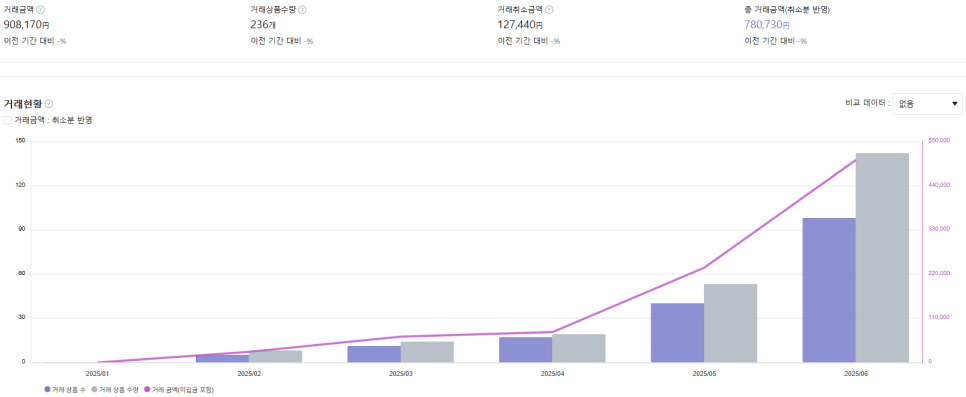
Task: Click the 120 left axis value
Action: pos(21,185)
